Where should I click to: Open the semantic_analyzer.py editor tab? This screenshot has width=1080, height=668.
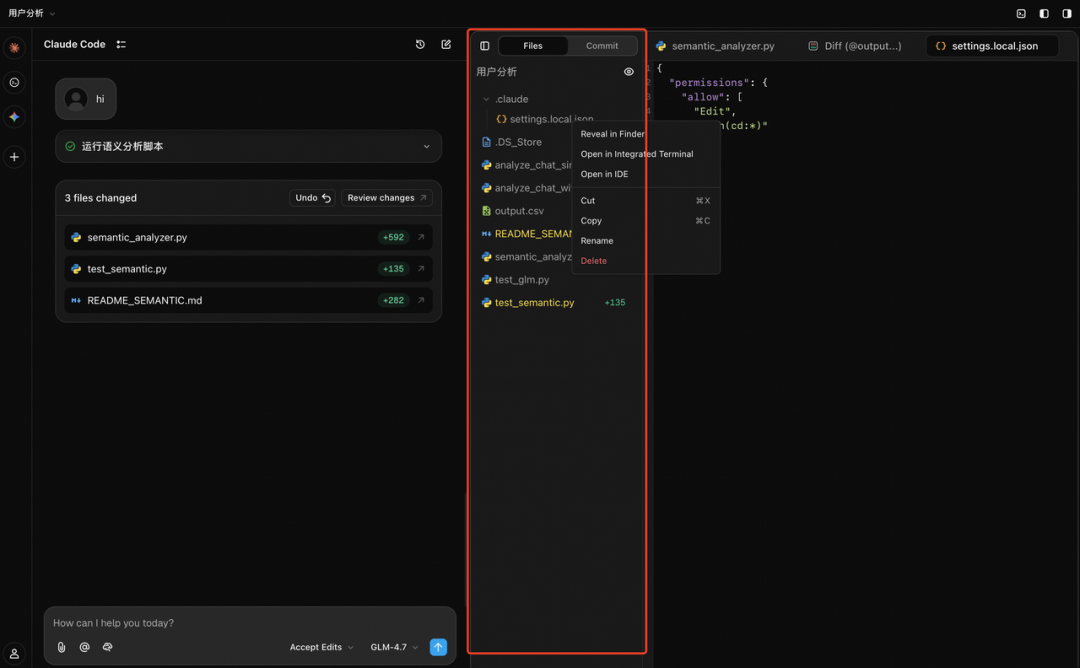(x=716, y=46)
